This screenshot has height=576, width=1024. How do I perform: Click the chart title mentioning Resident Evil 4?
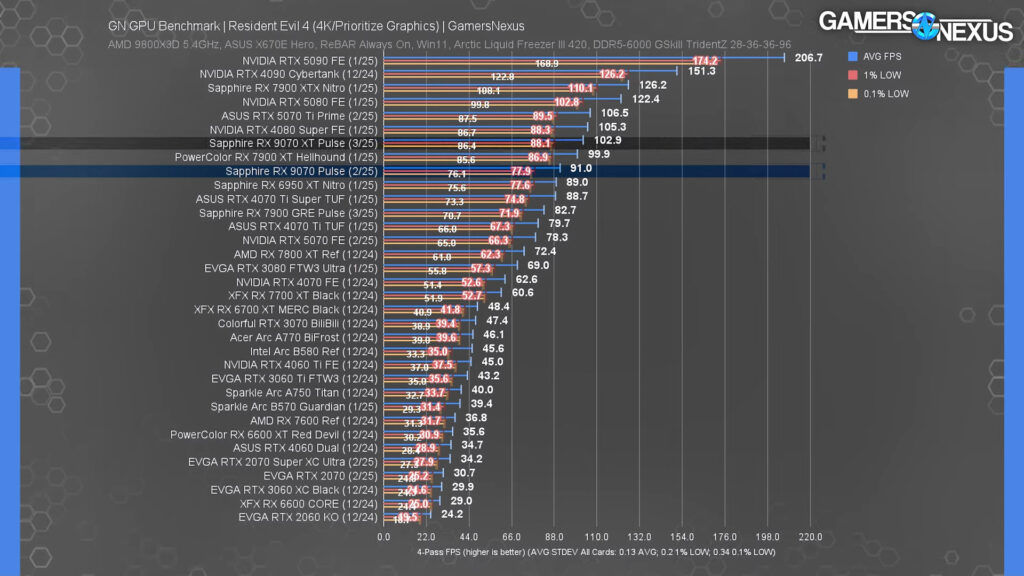[316, 26]
